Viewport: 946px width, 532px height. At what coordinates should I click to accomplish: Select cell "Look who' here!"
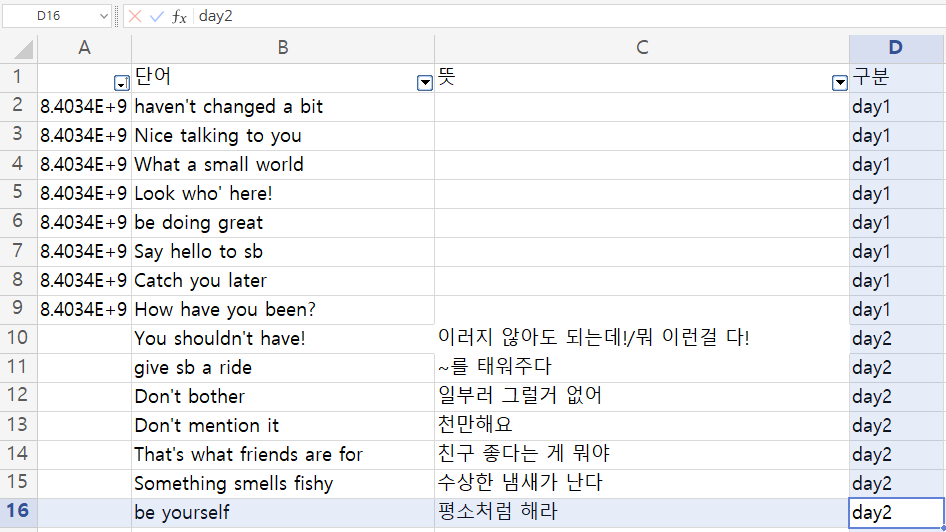click(x=283, y=193)
